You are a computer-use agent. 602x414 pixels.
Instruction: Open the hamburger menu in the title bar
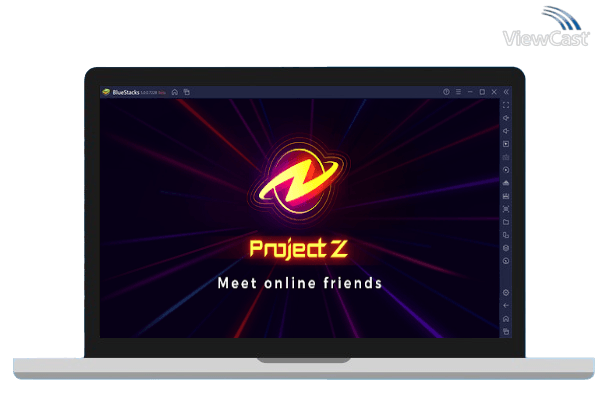[458, 92]
